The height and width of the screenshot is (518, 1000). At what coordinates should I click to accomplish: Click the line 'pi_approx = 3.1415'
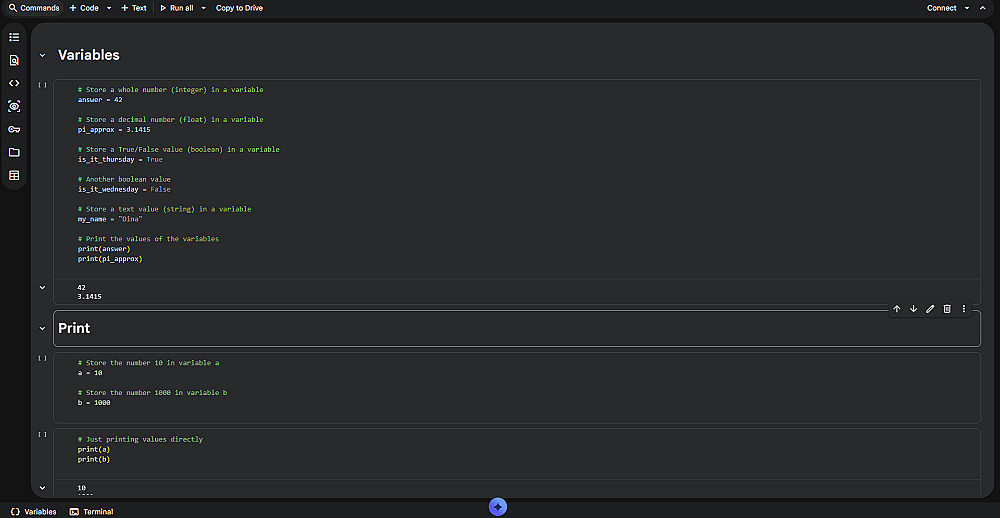(x=114, y=130)
